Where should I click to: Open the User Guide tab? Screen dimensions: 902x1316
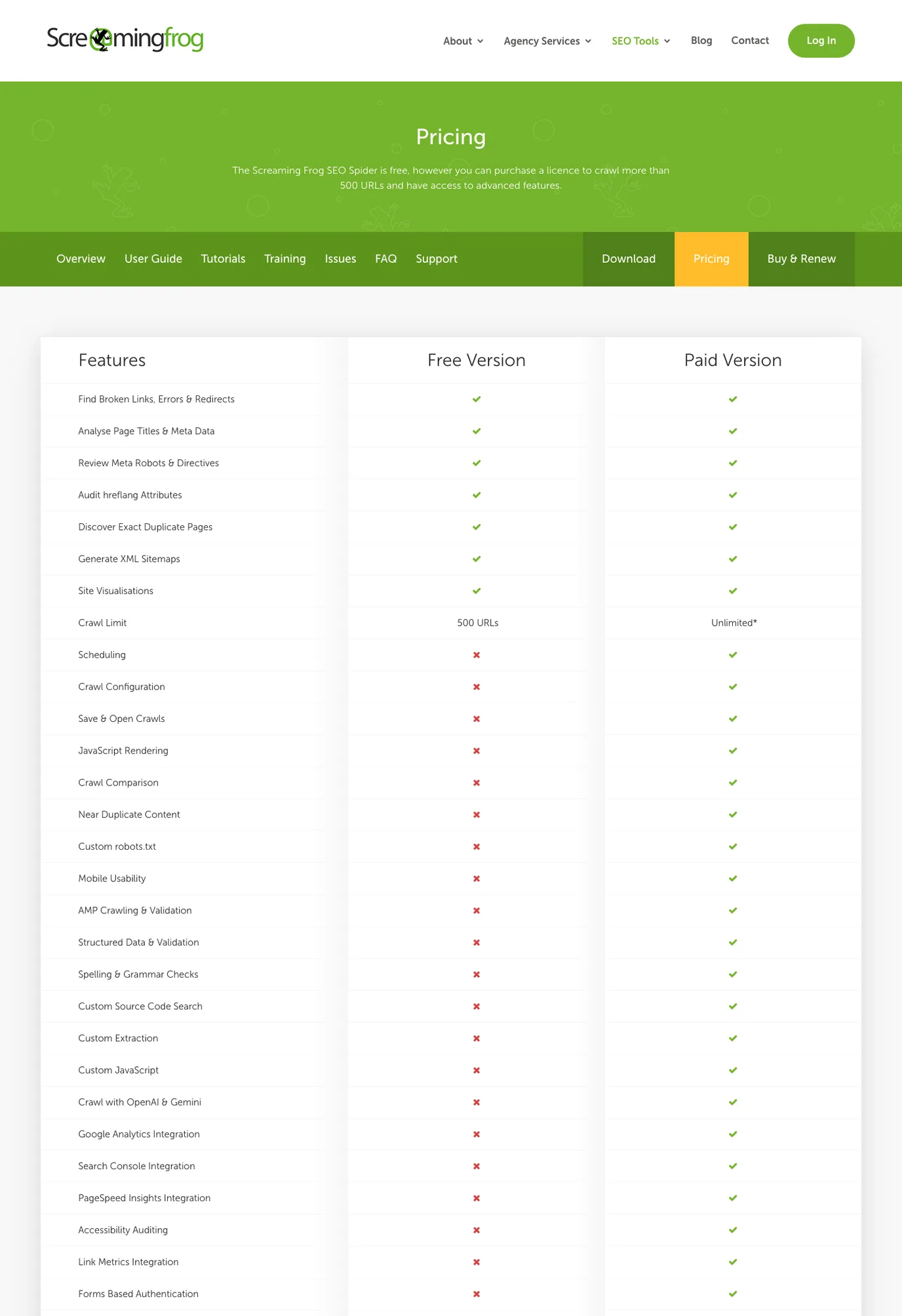coord(153,259)
